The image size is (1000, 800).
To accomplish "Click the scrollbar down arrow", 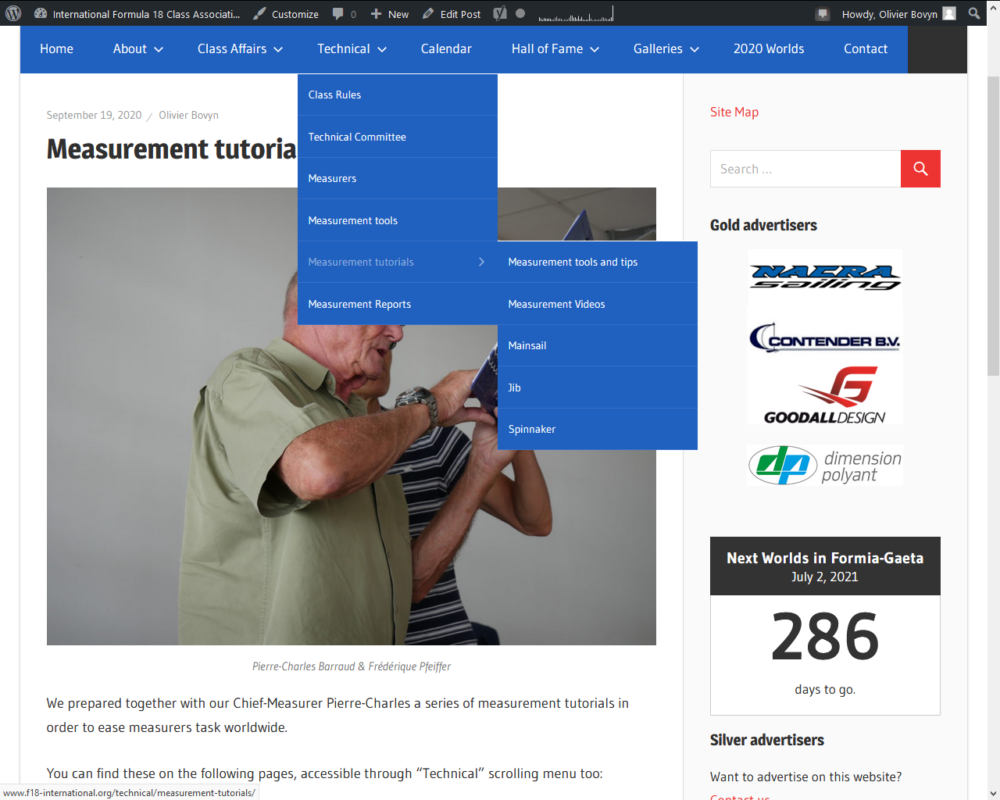I will click(993, 793).
